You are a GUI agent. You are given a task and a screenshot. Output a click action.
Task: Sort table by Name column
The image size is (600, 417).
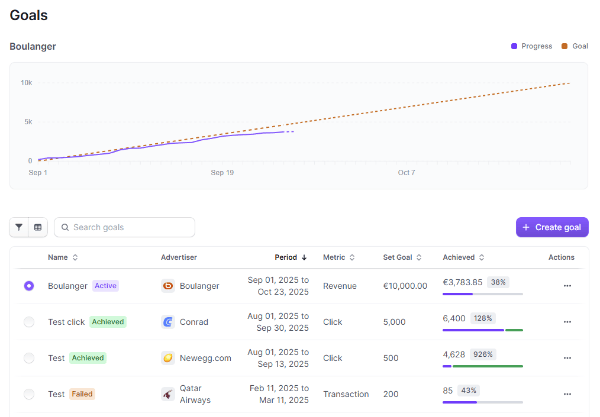(62, 257)
